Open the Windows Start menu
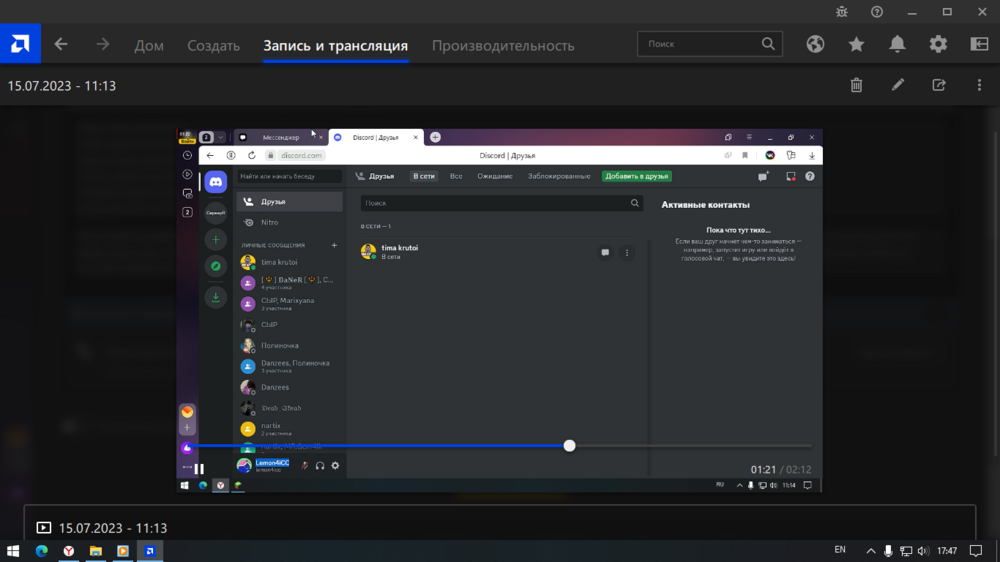 (x=13, y=551)
